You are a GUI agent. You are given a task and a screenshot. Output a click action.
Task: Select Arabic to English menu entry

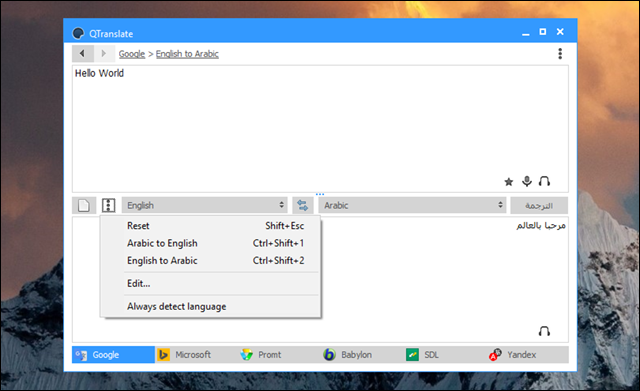tap(210, 243)
